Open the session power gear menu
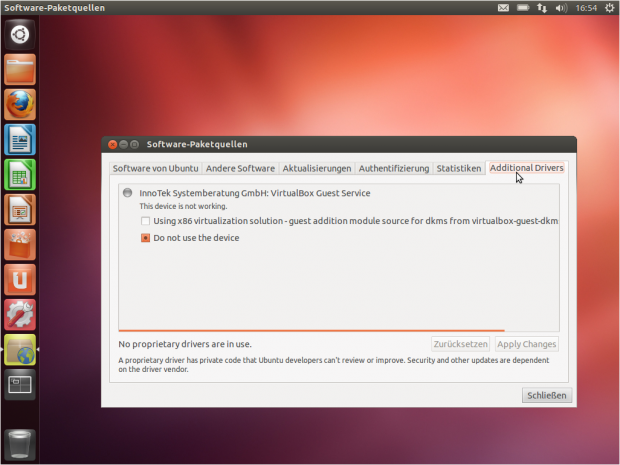This screenshot has width=620, height=465. [x=607, y=8]
